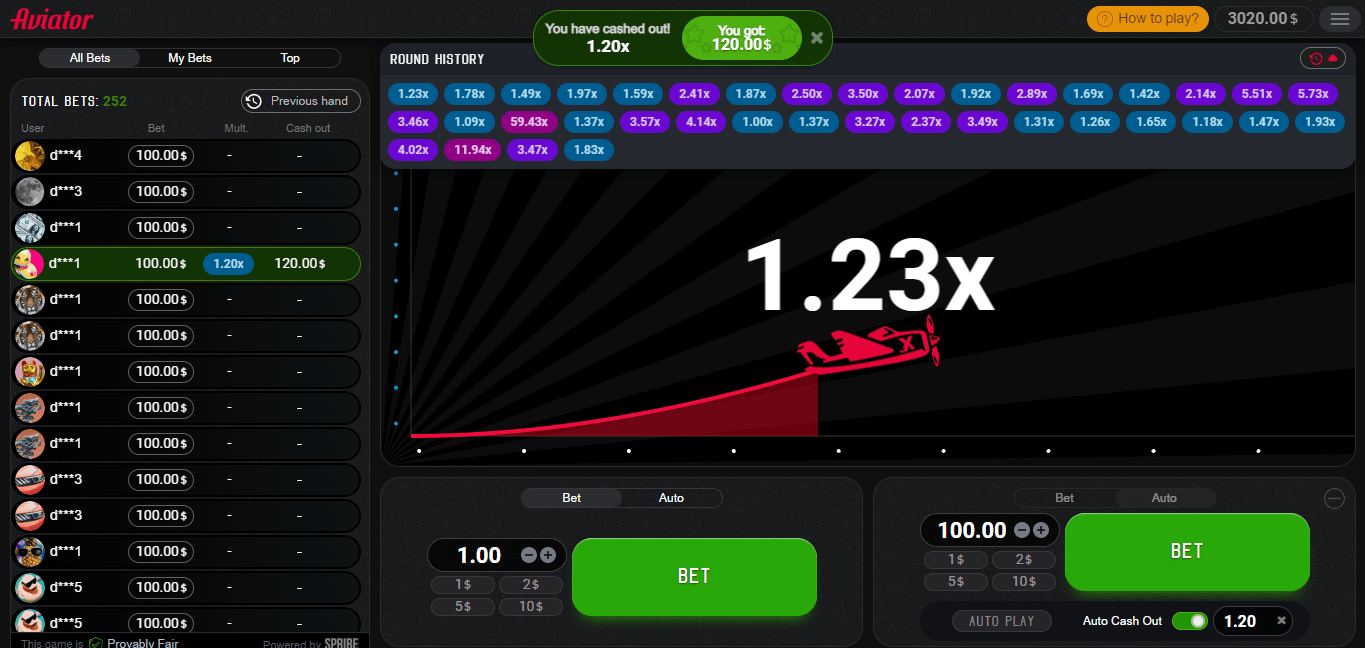This screenshot has height=648, width=1365.
Task: Select the 1.23x multiplier in round history
Action: 412,94
